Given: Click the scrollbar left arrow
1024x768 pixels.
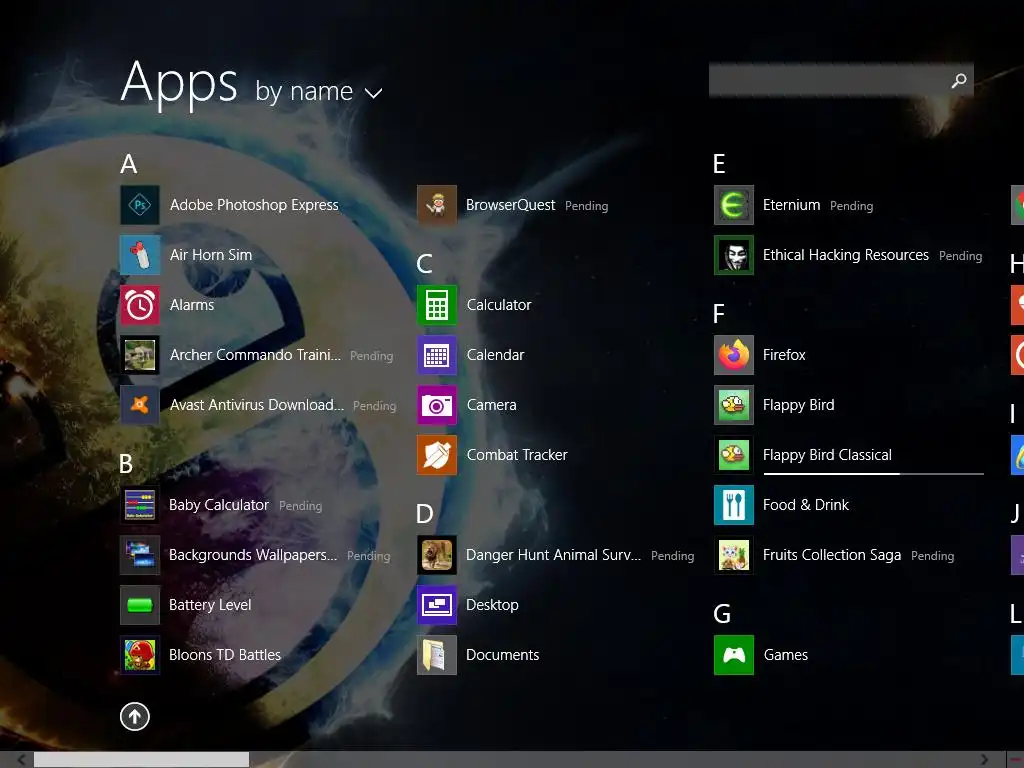Looking at the screenshot, I should click(22, 760).
